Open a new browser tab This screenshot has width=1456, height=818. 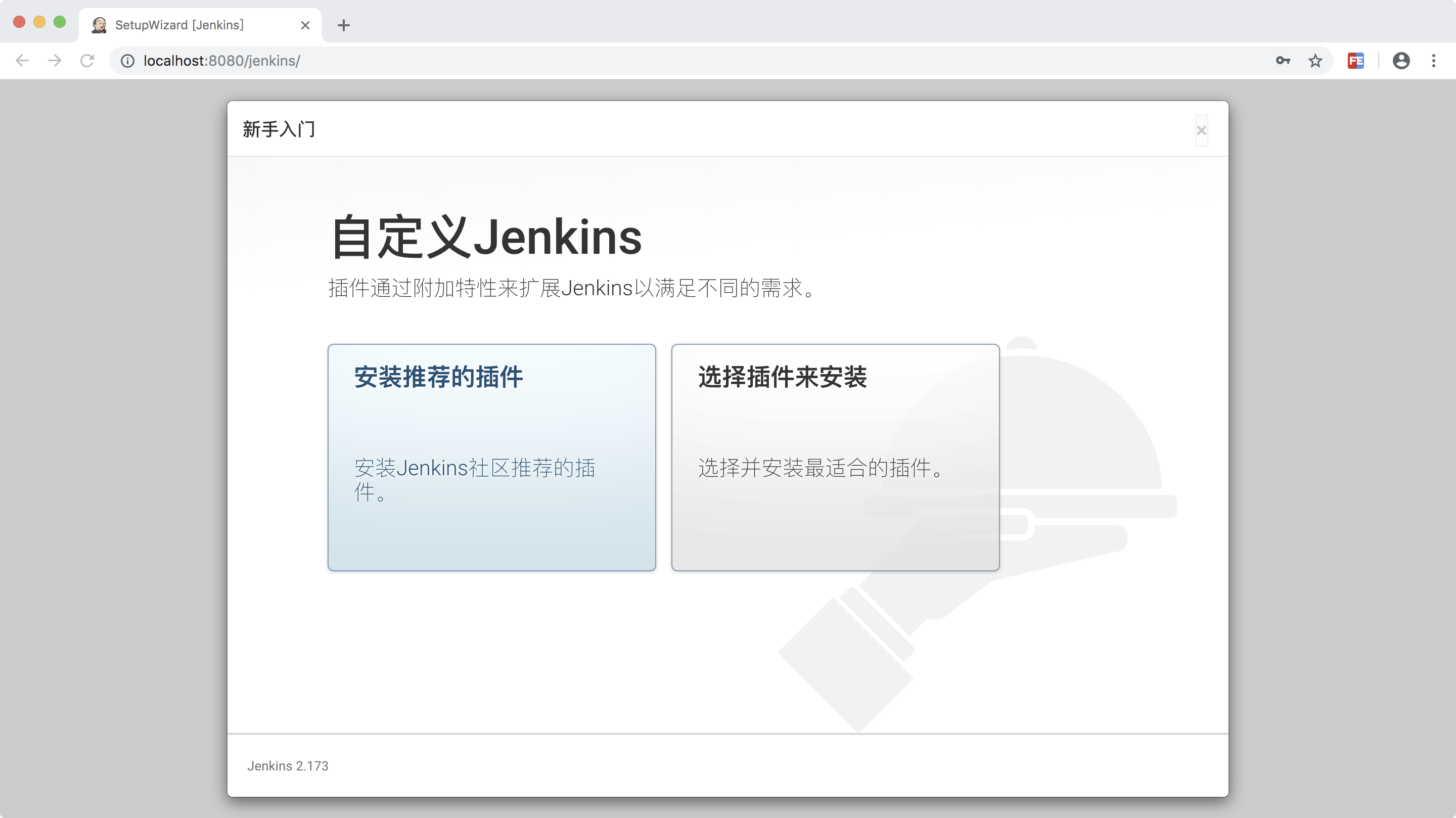(343, 25)
